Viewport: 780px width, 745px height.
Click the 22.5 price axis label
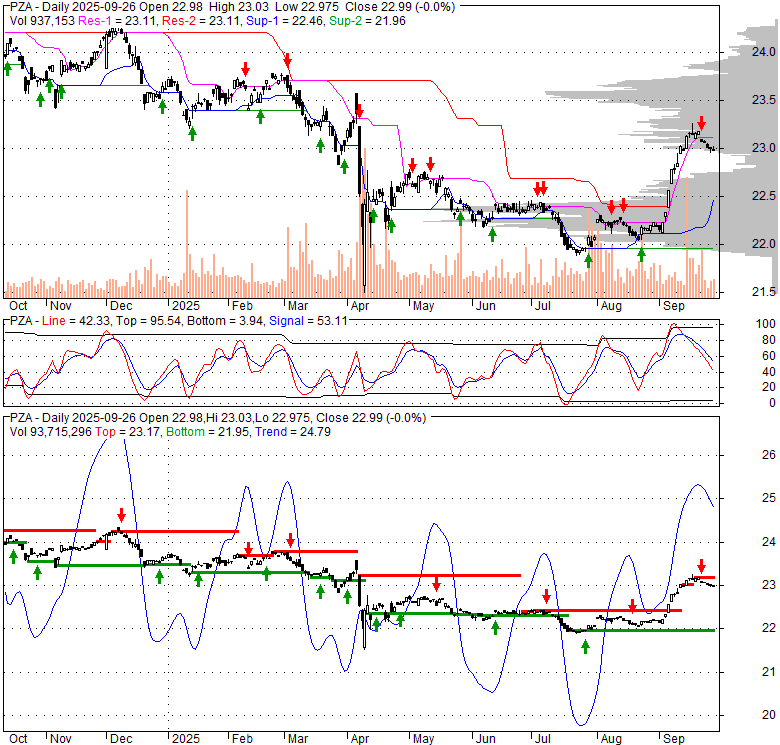[764, 196]
